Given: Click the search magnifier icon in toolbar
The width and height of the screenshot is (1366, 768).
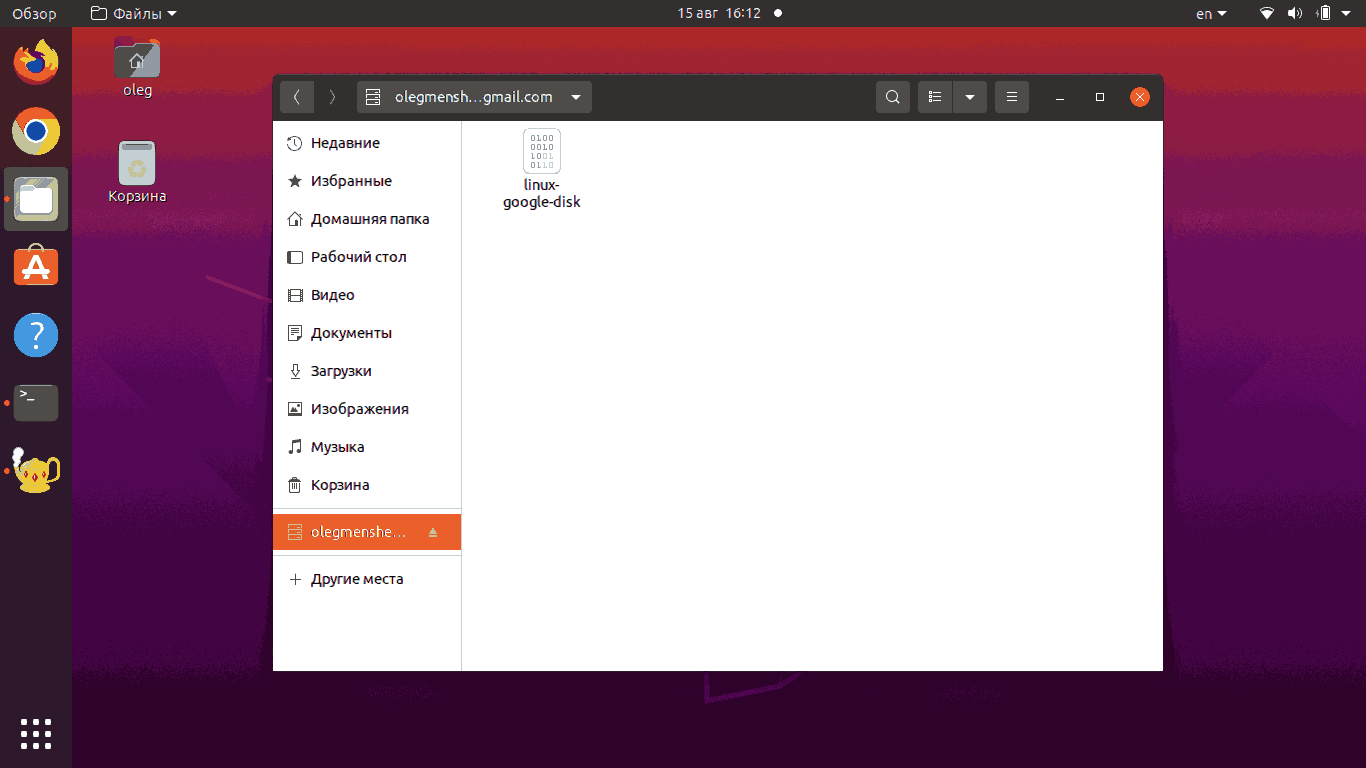Looking at the screenshot, I should click(x=893, y=97).
